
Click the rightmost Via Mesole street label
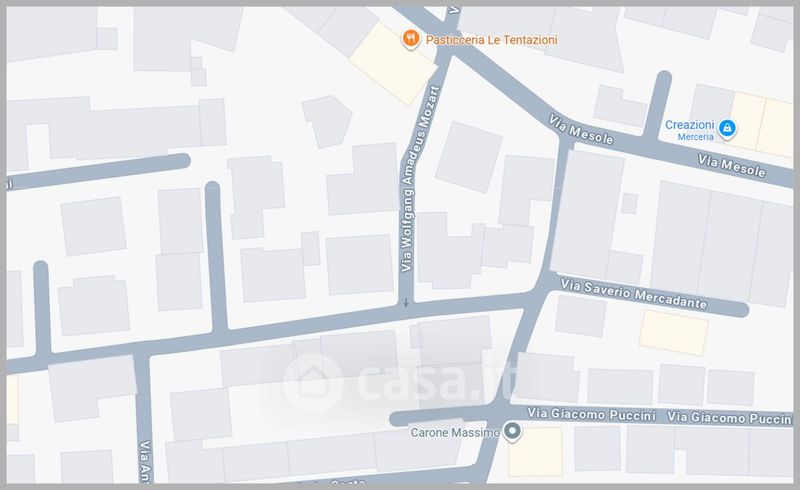(731, 166)
